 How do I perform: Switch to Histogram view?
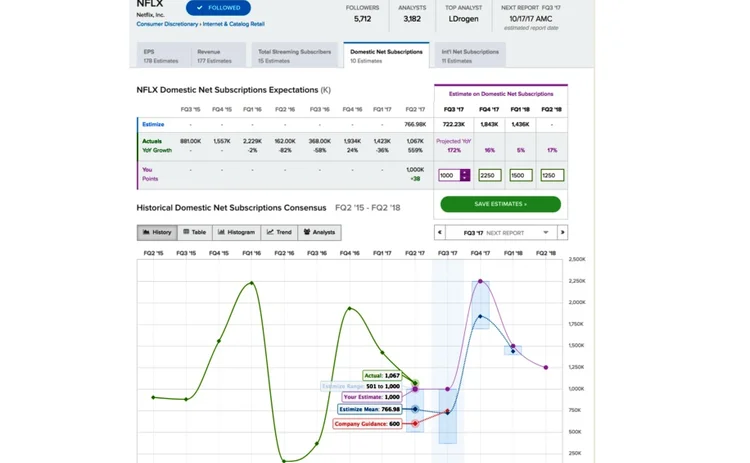(x=236, y=232)
